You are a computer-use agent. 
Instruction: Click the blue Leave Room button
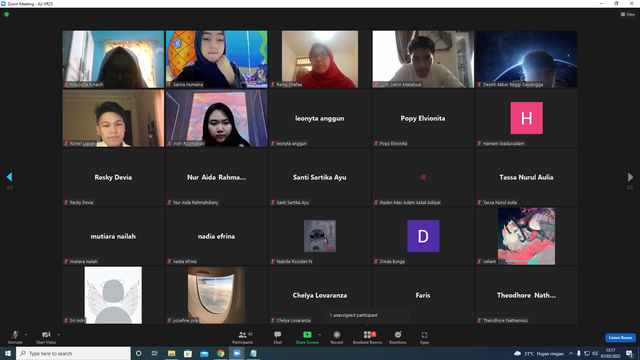click(x=620, y=338)
